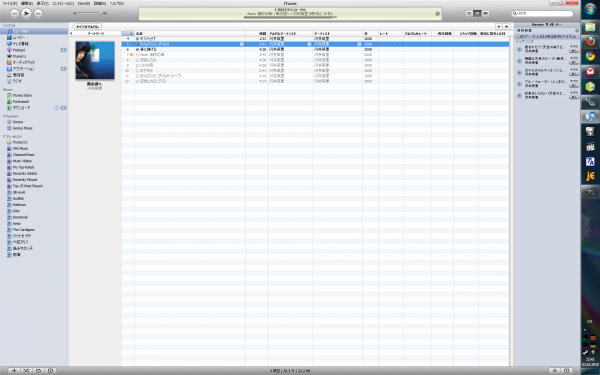The width and height of the screenshot is (600, 375).
Task: Show artwork viewer icon in bottom bar
Action: [51, 370]
